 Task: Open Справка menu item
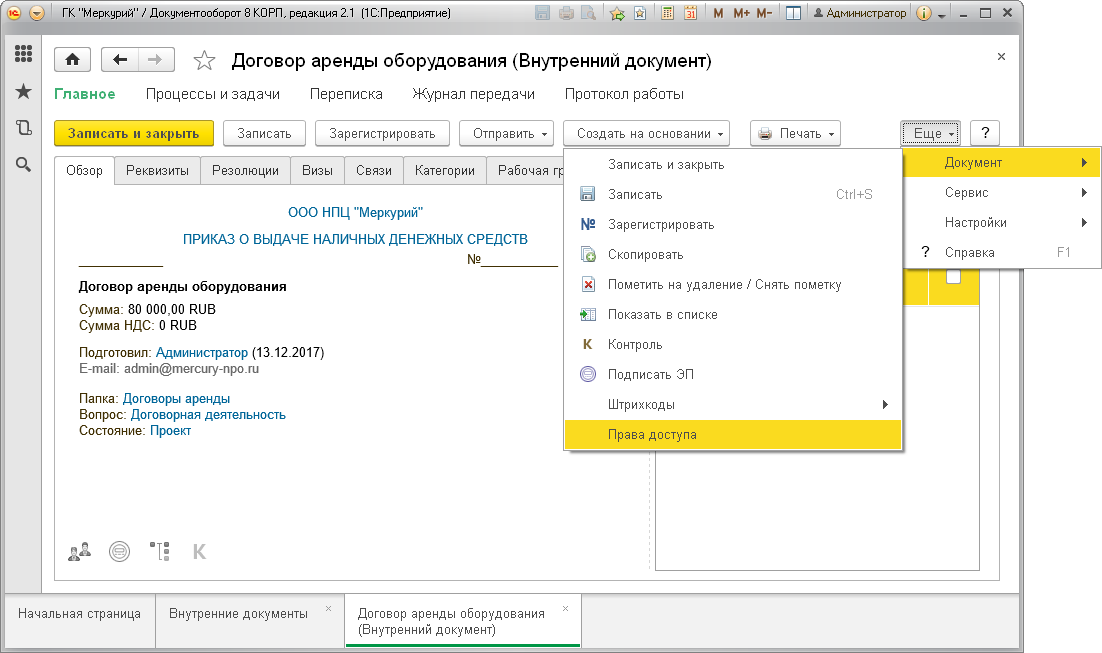(1002, 252)
